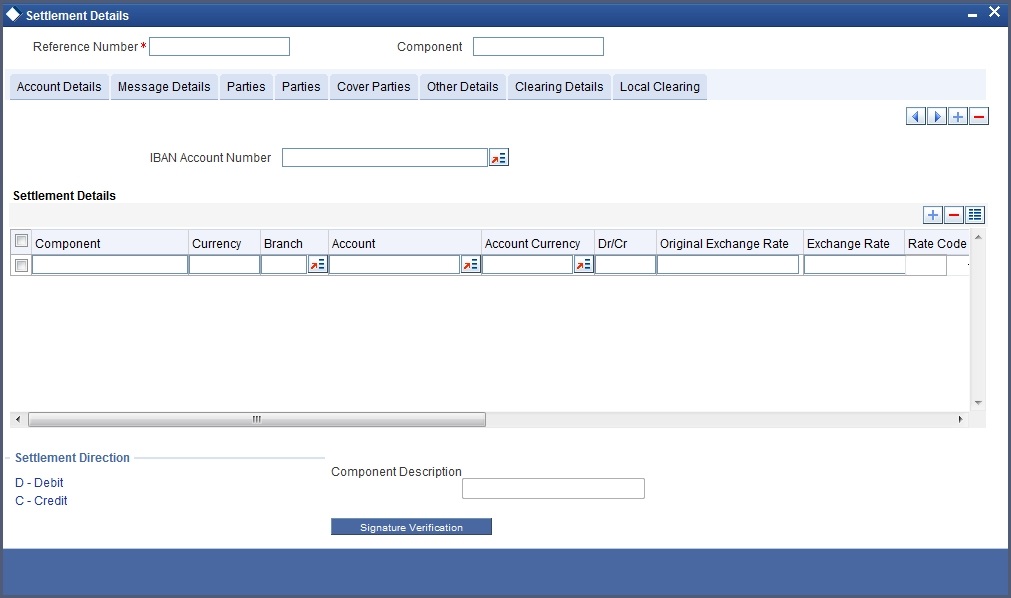1011x598 pixels.
Task: Click Dr/Cr cell in first table row
Action: pyautogui.click(x=625, y=264)
